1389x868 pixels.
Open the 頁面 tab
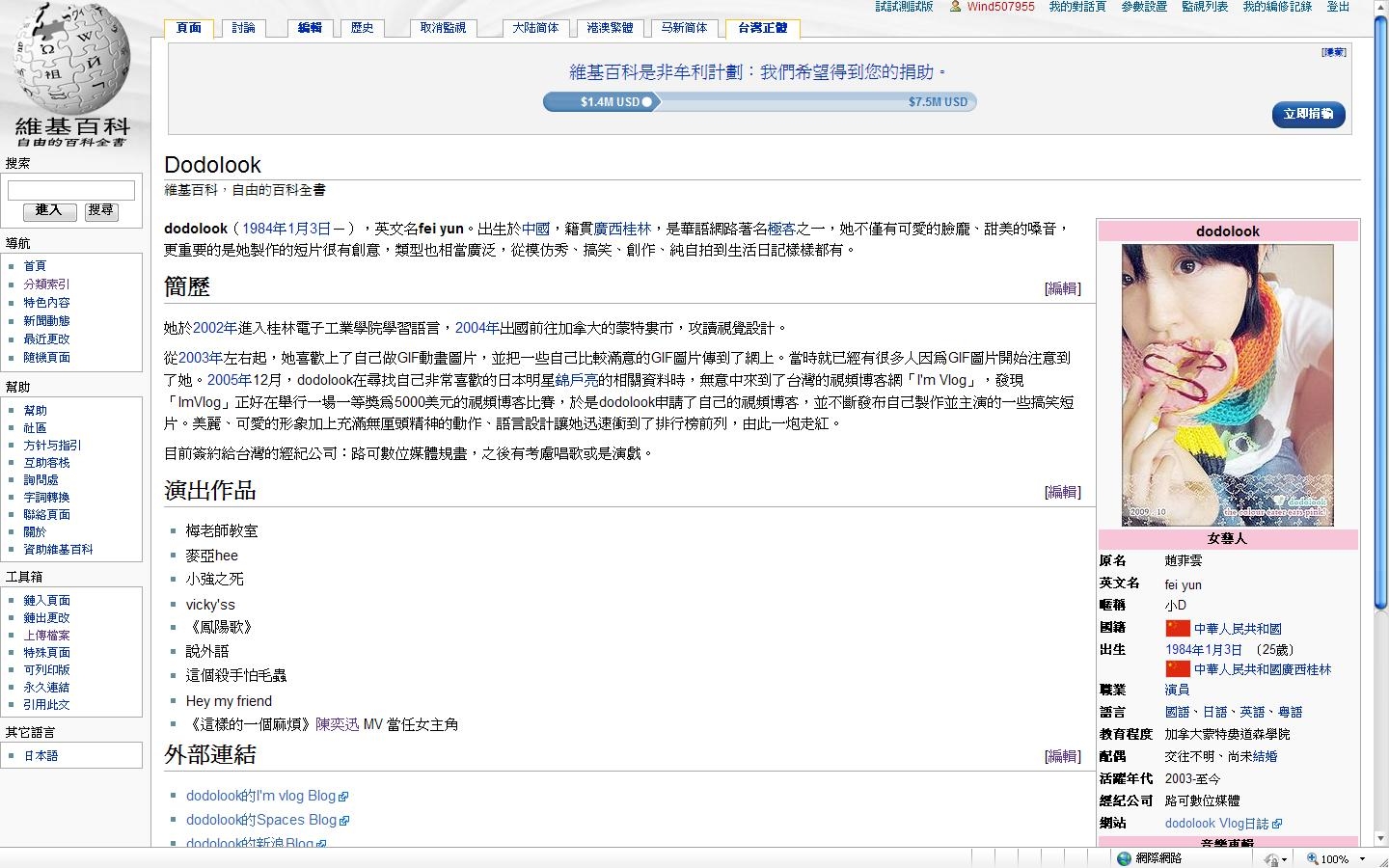[189, 28]
